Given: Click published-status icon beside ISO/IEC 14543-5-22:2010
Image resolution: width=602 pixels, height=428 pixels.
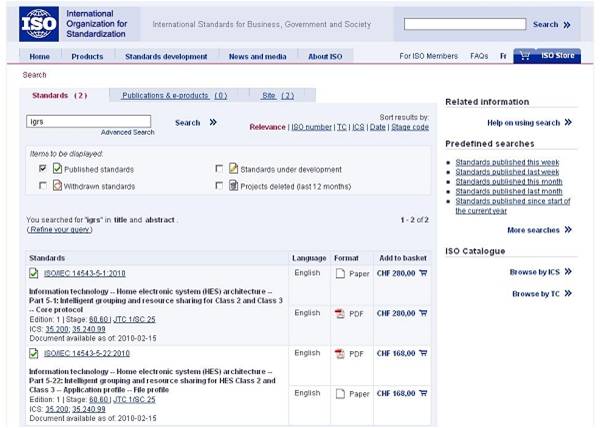Looking at the screenshot, I should [x=34, y=353].
